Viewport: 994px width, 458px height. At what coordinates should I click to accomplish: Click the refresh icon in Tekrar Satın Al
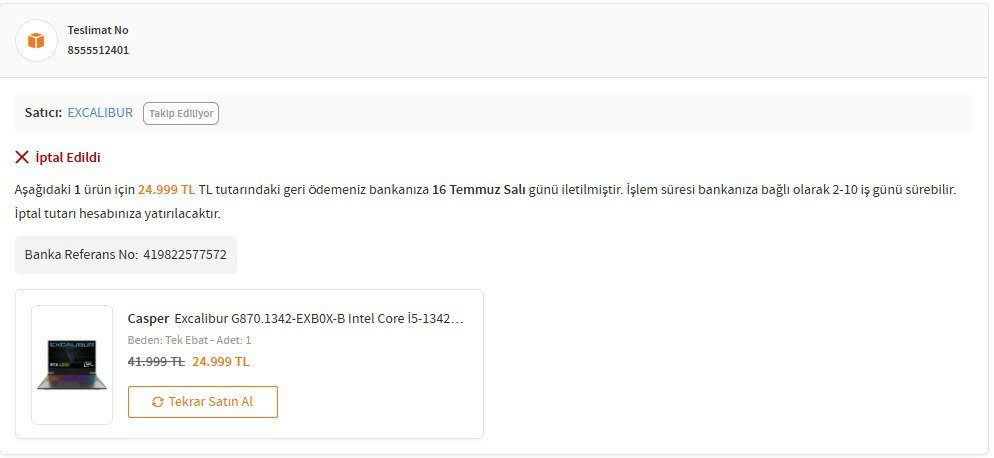pyautogui.click(x=158, y=402)
